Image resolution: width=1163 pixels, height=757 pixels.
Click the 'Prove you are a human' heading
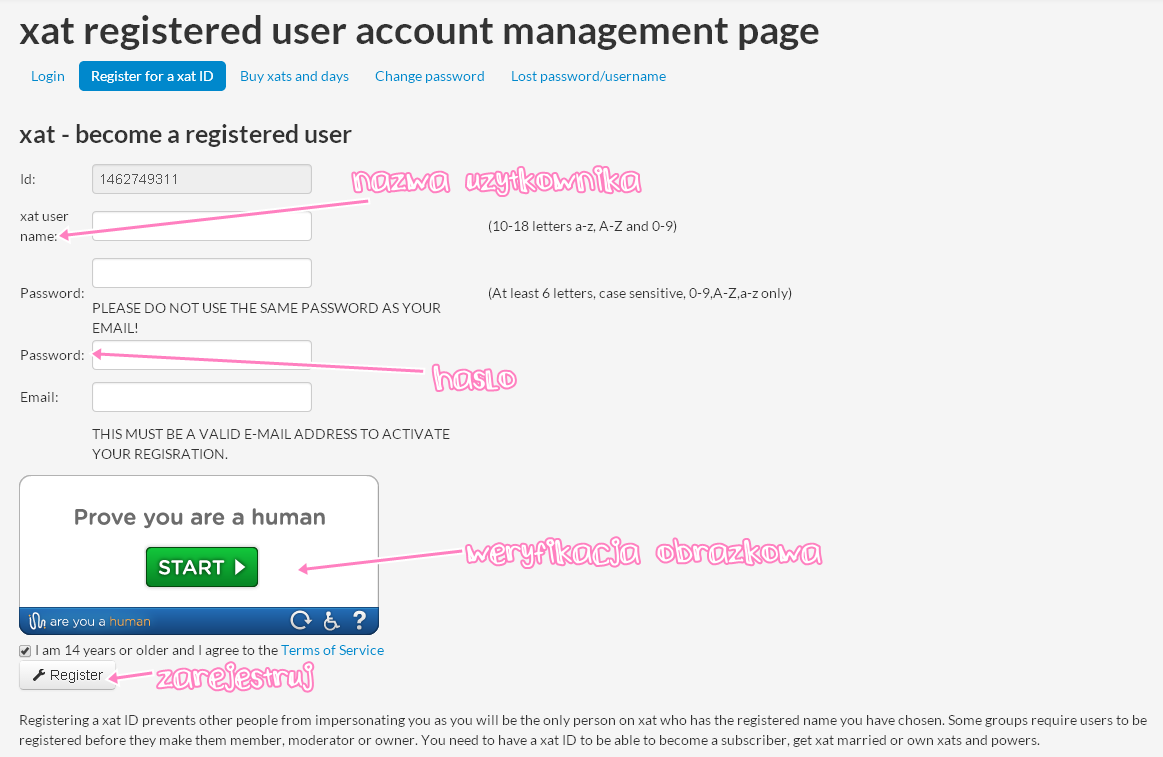click(x=200, y=517)
